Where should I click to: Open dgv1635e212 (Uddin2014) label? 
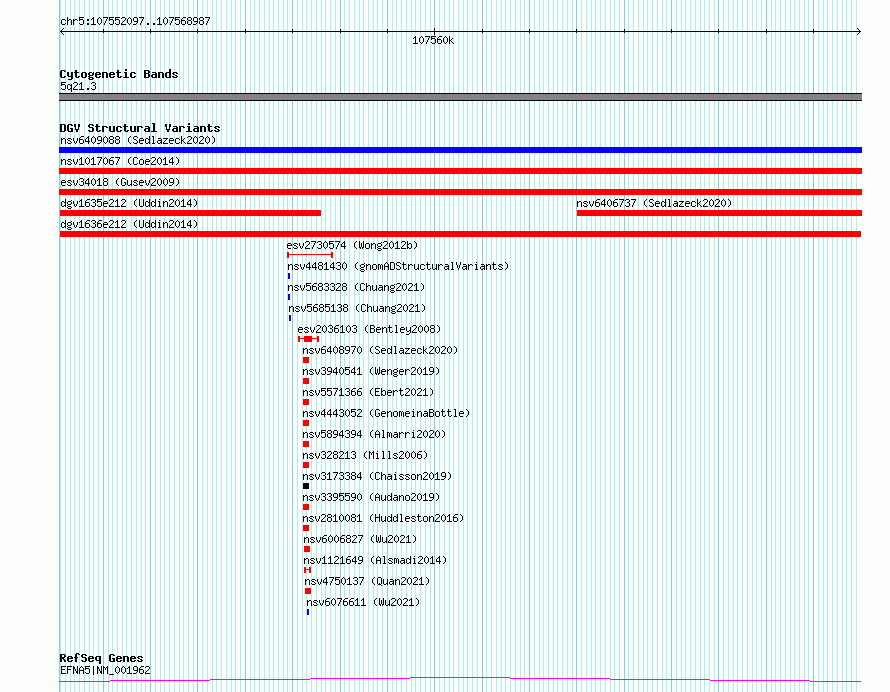(129, 203)
